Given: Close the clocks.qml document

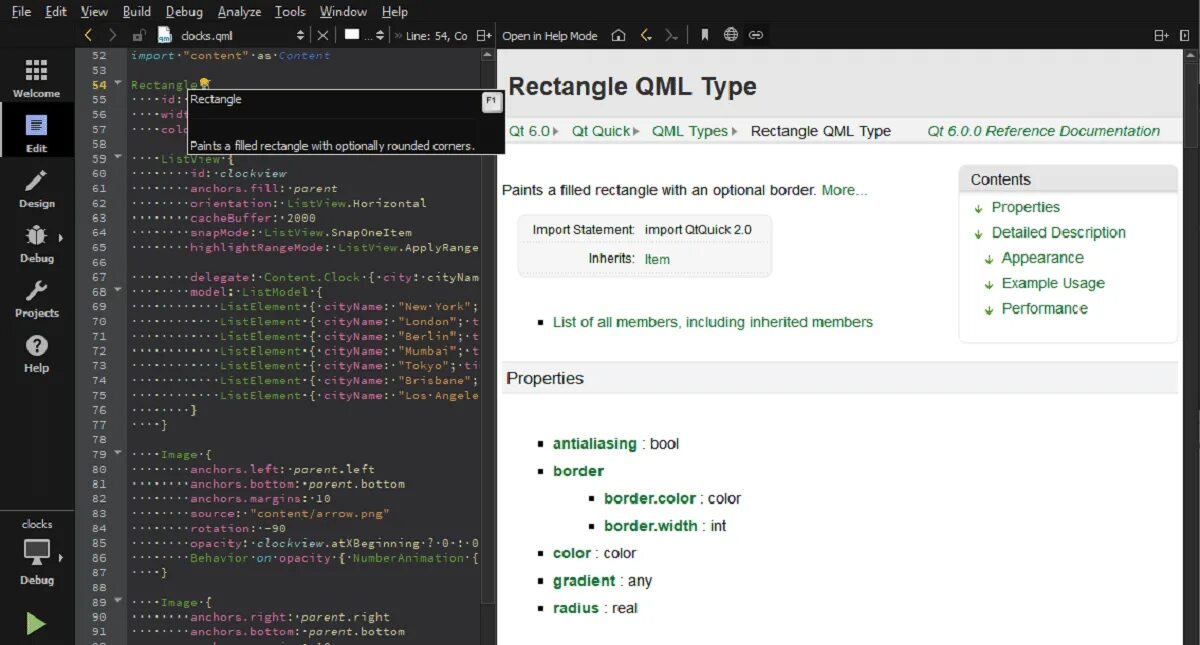Looking at the screenshot, I should coord(322,35).
